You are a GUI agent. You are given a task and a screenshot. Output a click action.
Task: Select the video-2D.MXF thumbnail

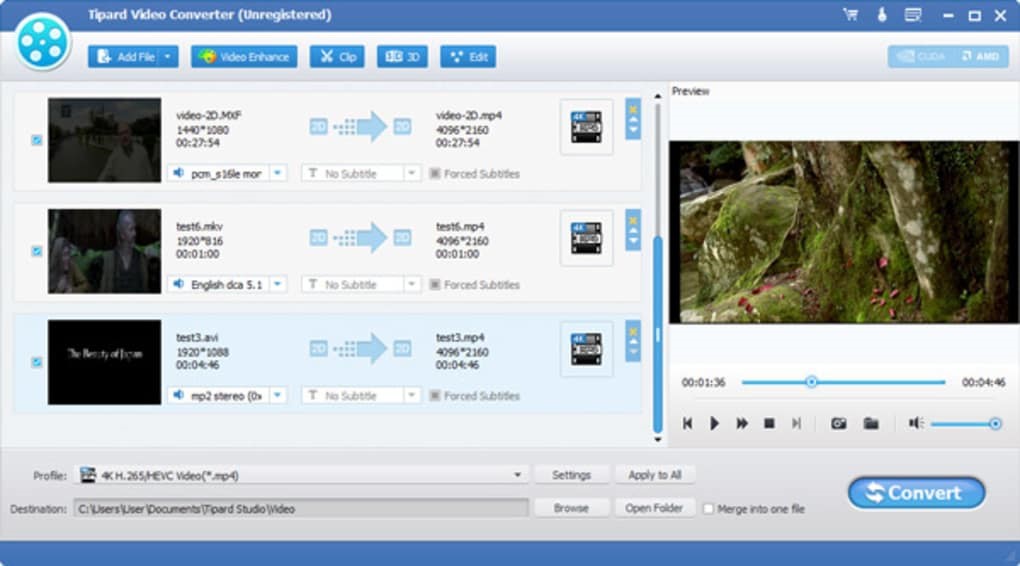tap(104, 140)
